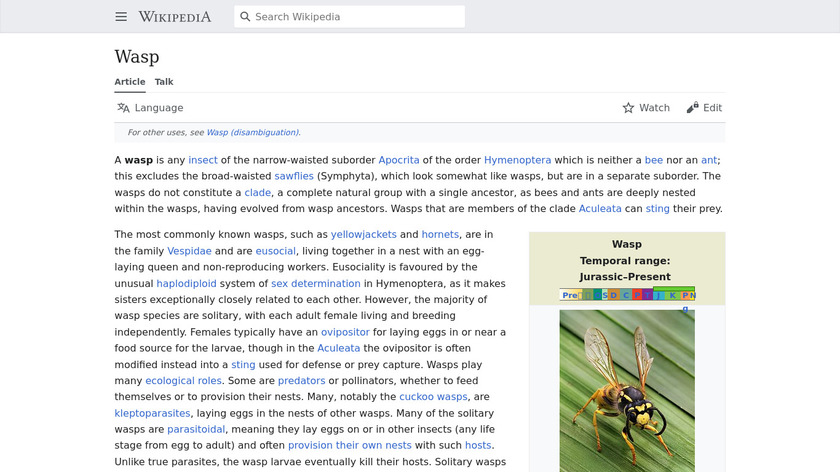Screen dimensions: 840x472
Task: Open the hamburger main menu
Action: click(121, 17)
